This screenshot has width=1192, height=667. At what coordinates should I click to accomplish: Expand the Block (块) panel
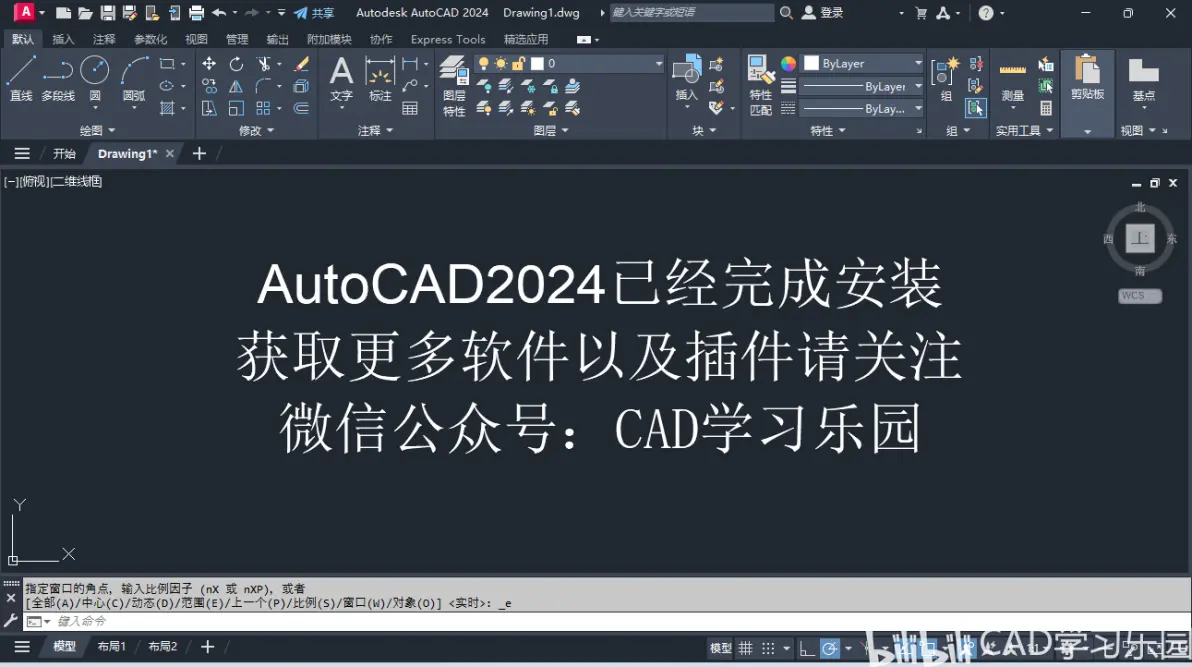(704, 131)
